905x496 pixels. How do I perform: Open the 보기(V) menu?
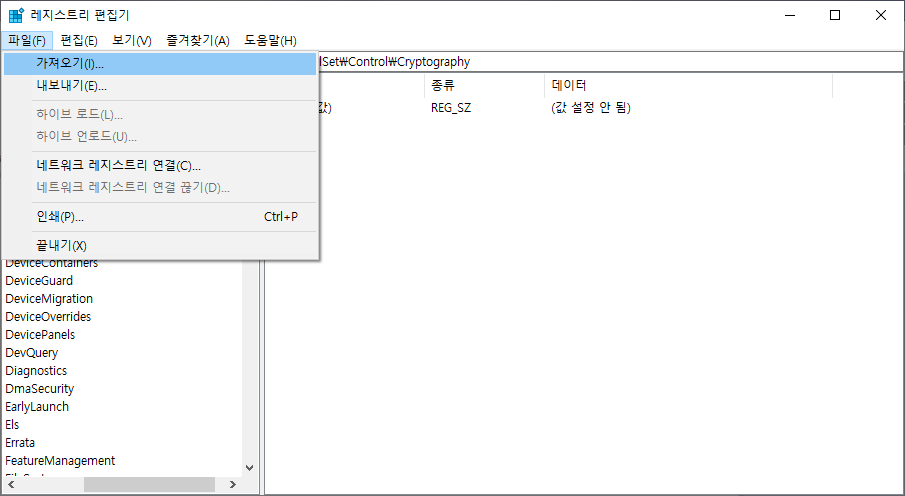click(x=132, y=40)
